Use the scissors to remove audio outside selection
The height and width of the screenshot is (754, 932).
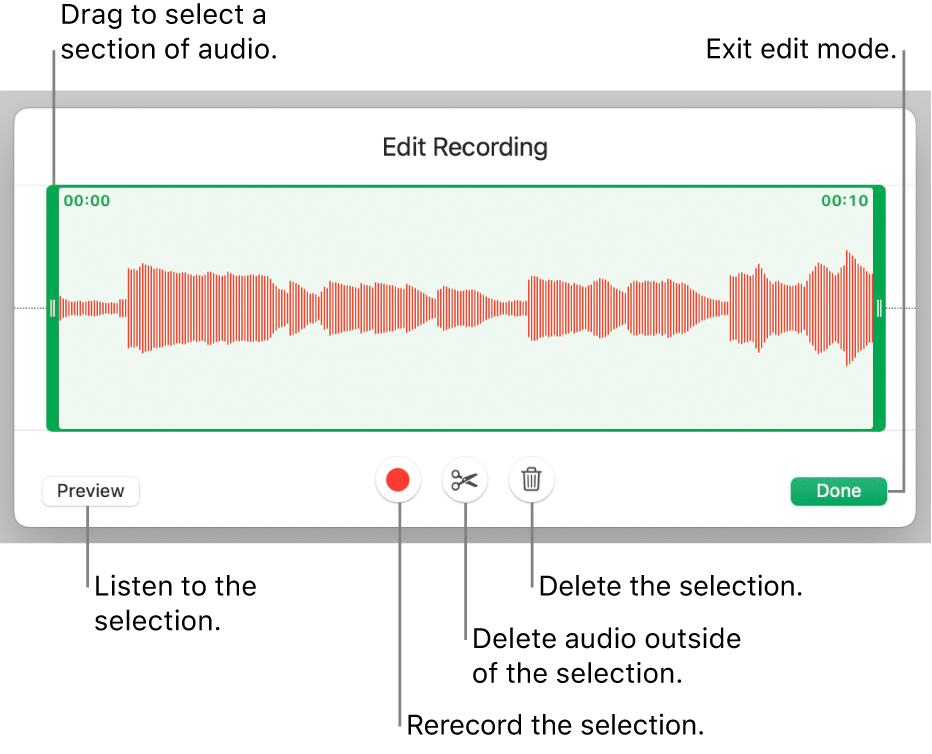click(x=465, y=480)
